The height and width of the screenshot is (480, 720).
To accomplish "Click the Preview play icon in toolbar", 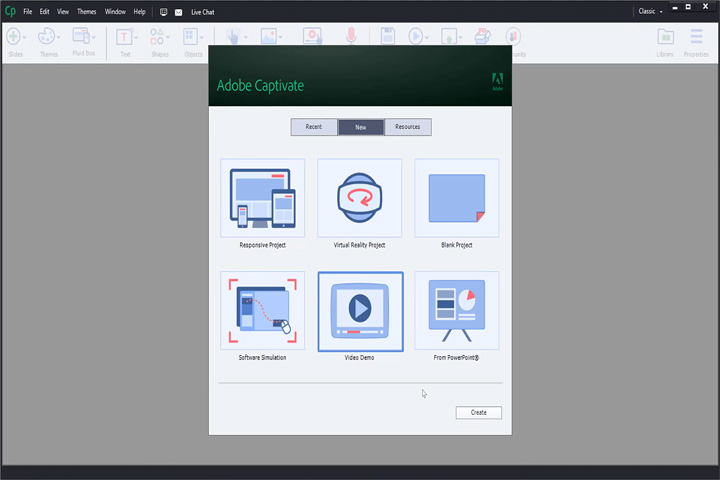I will coord(415,36).
